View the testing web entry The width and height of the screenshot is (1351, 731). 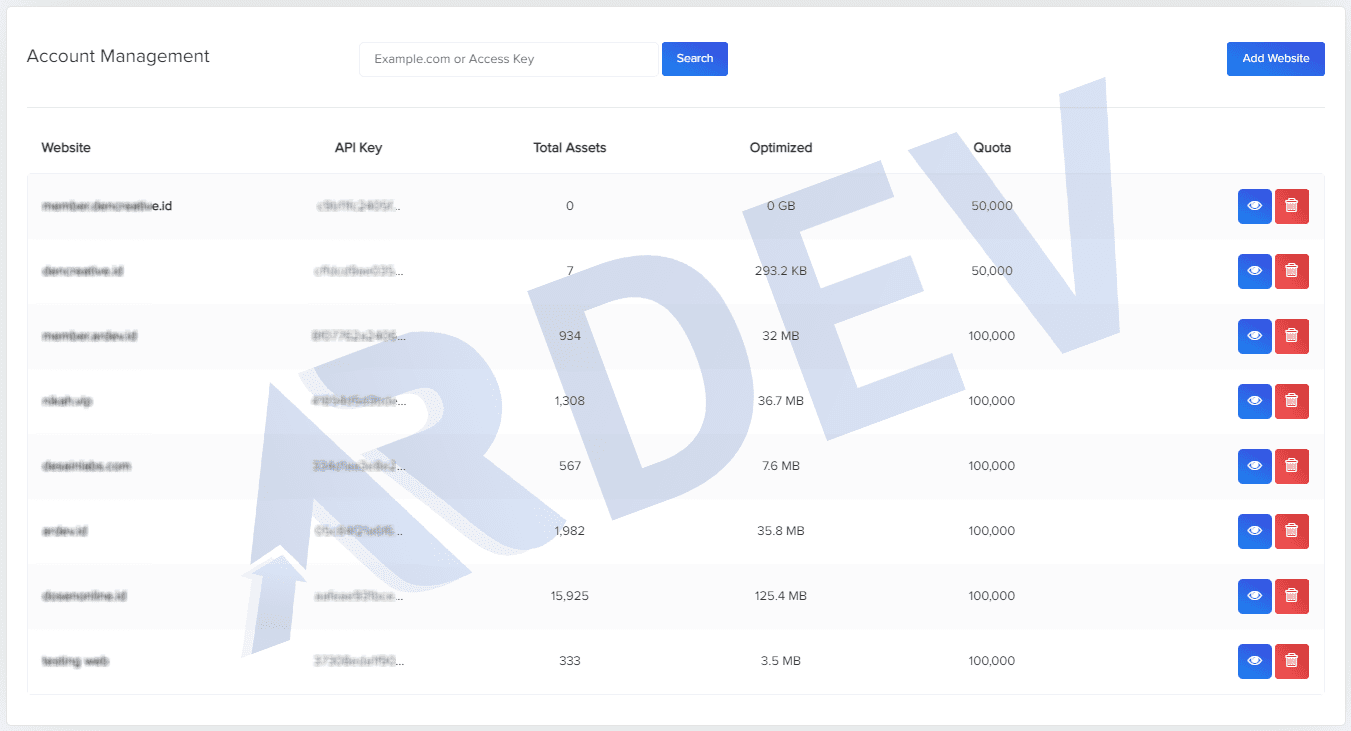tap(1254, 661)
